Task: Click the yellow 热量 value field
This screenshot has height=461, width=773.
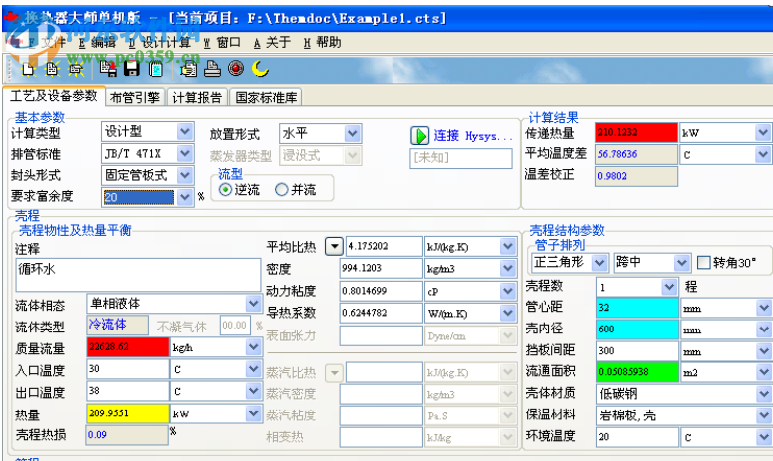Action: [x=128, y=413]
